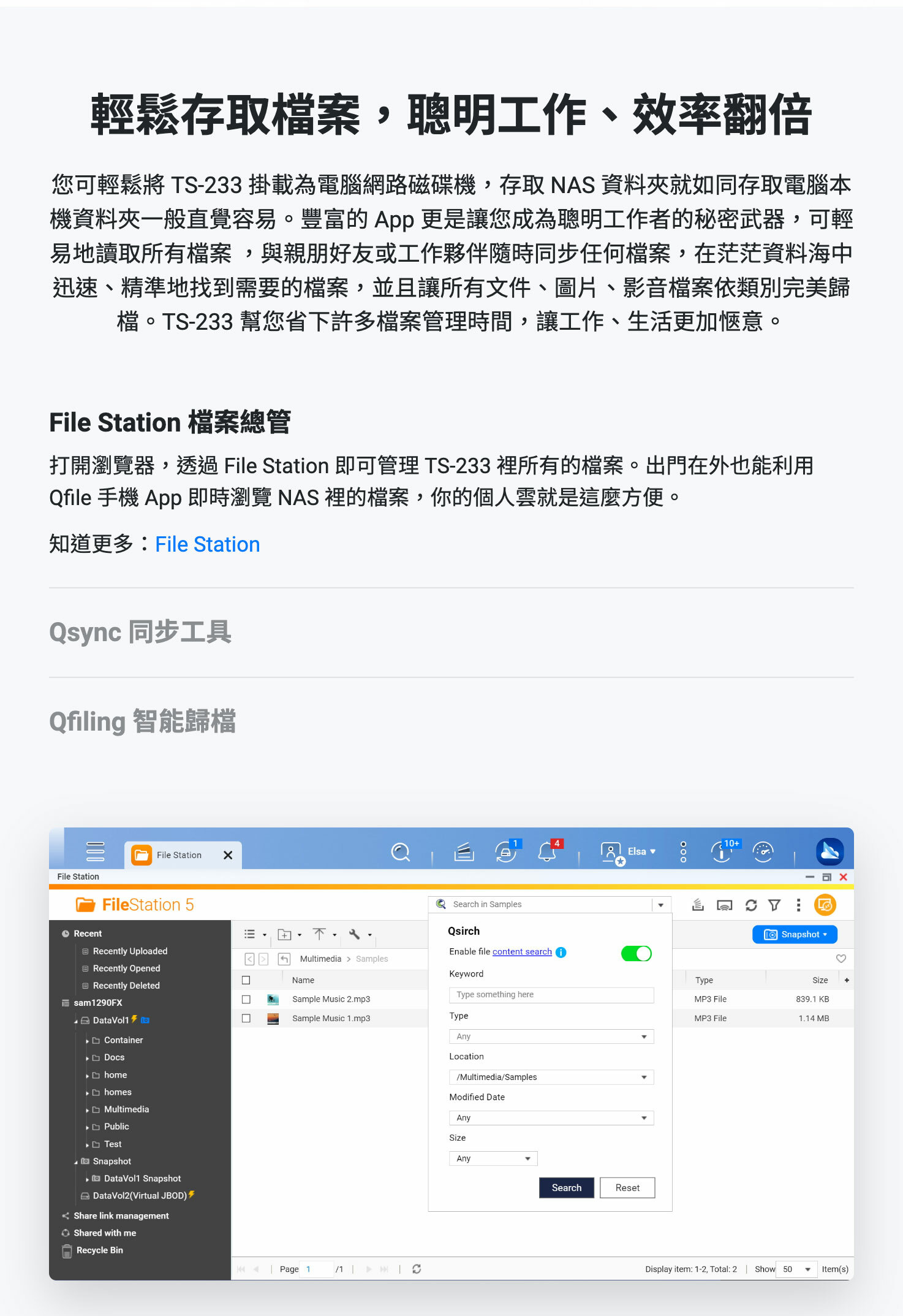Open the dashboard gauge icon

click(x=763, y=852)
